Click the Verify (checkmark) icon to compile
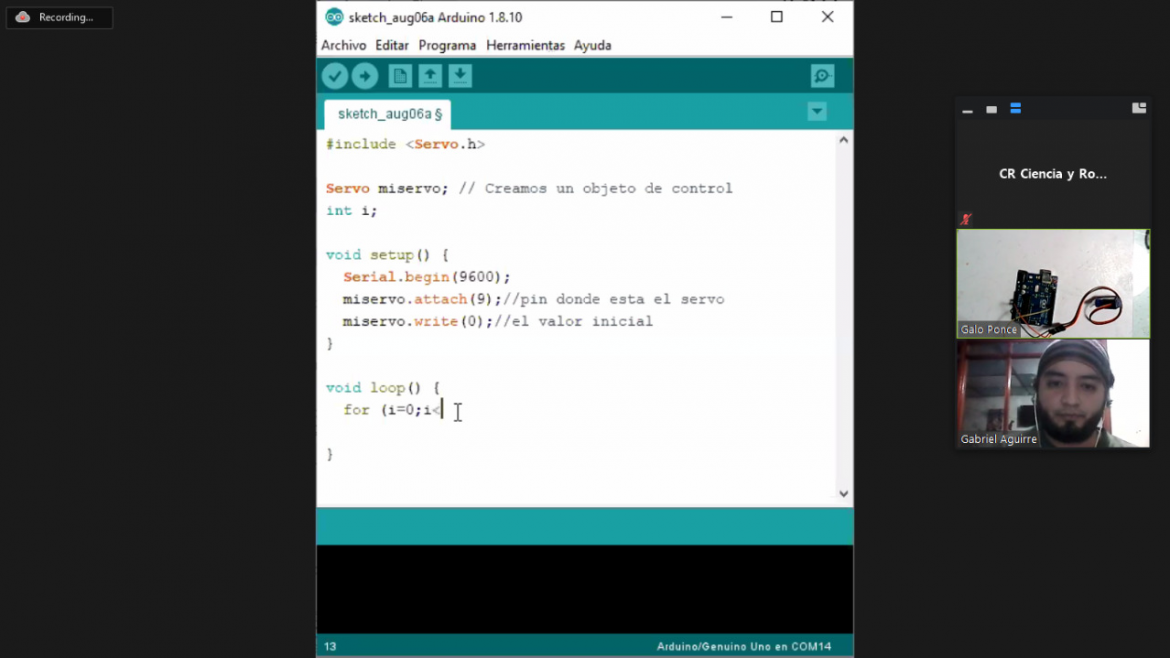Viewport: 1170px width, 658px height. tap(335, 75)
